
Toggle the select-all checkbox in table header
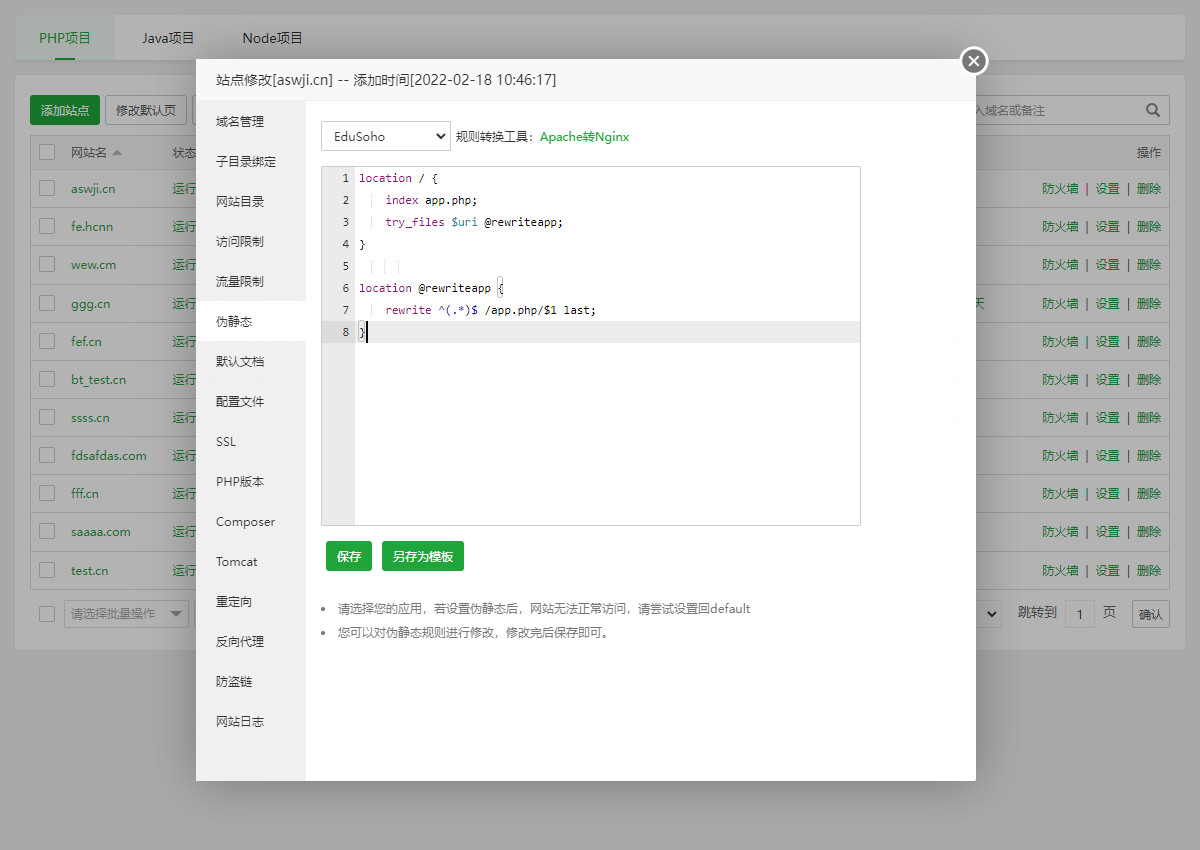coord(47,153)
